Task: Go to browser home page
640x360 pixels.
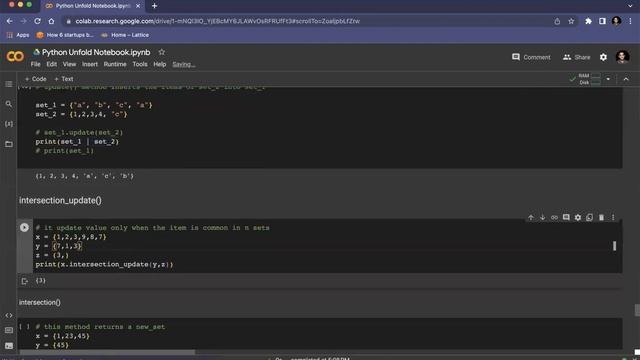Action: [51, 21]
